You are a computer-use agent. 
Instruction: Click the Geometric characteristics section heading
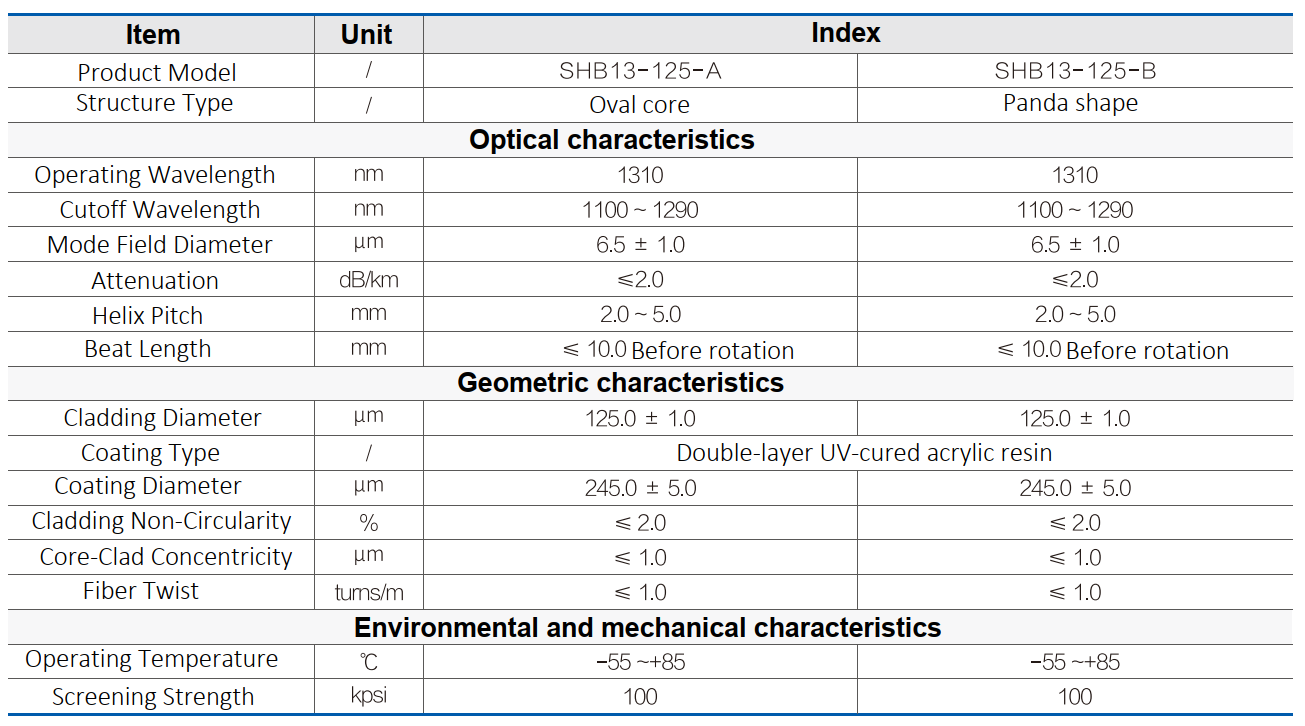tap(620, 382)
